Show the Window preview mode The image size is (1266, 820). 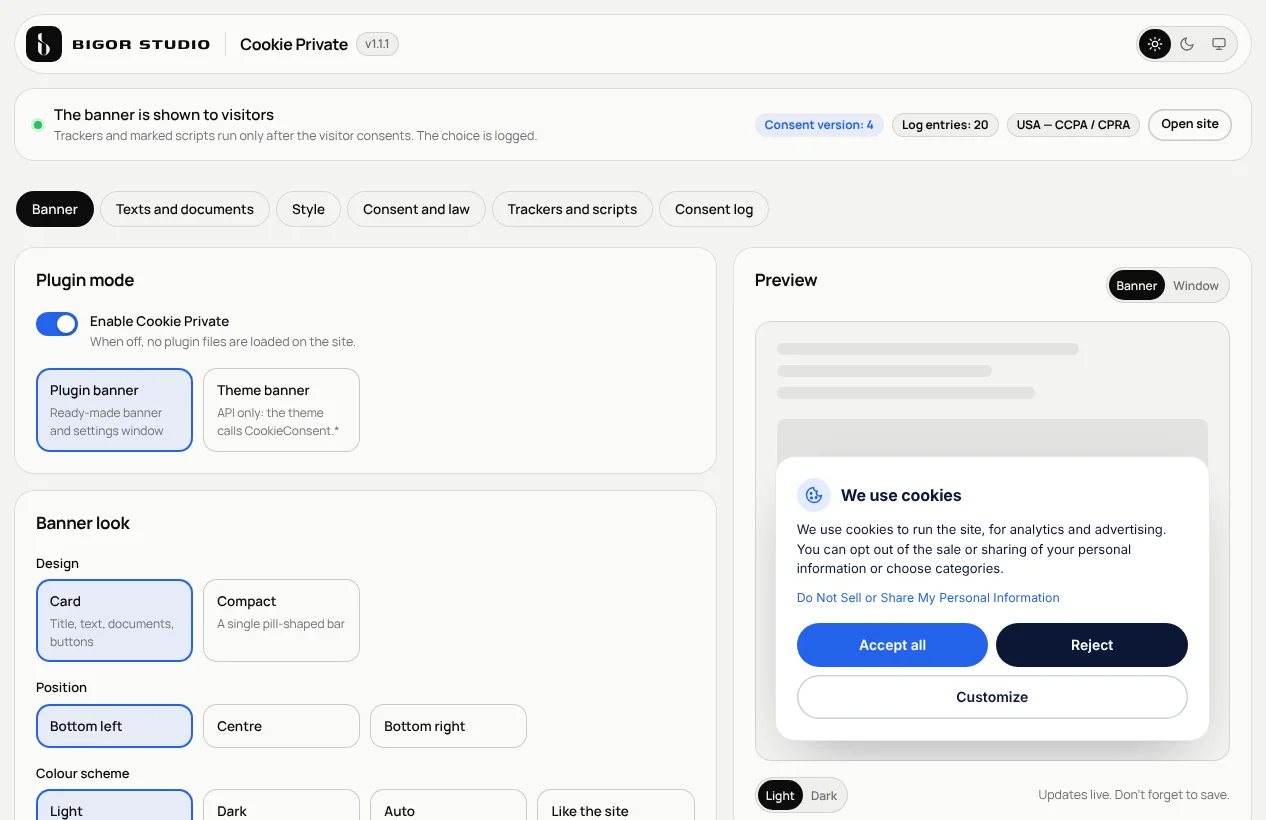(x=1196, y=285)
